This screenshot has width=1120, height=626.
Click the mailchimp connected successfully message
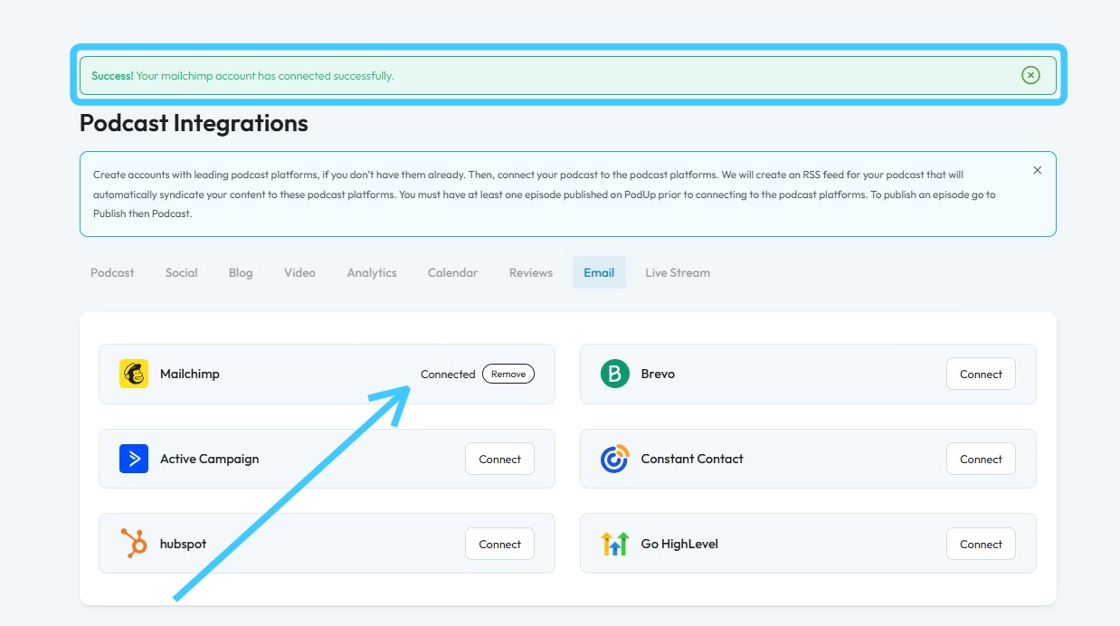(x=243, y=76)
